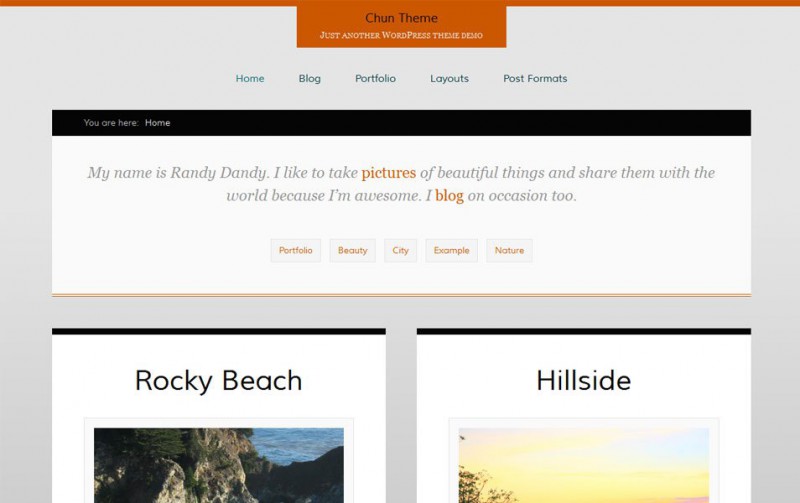This screenshot has height=503, width=800.
Task: Click the Portfolio tag button
Action: [295, 250]
